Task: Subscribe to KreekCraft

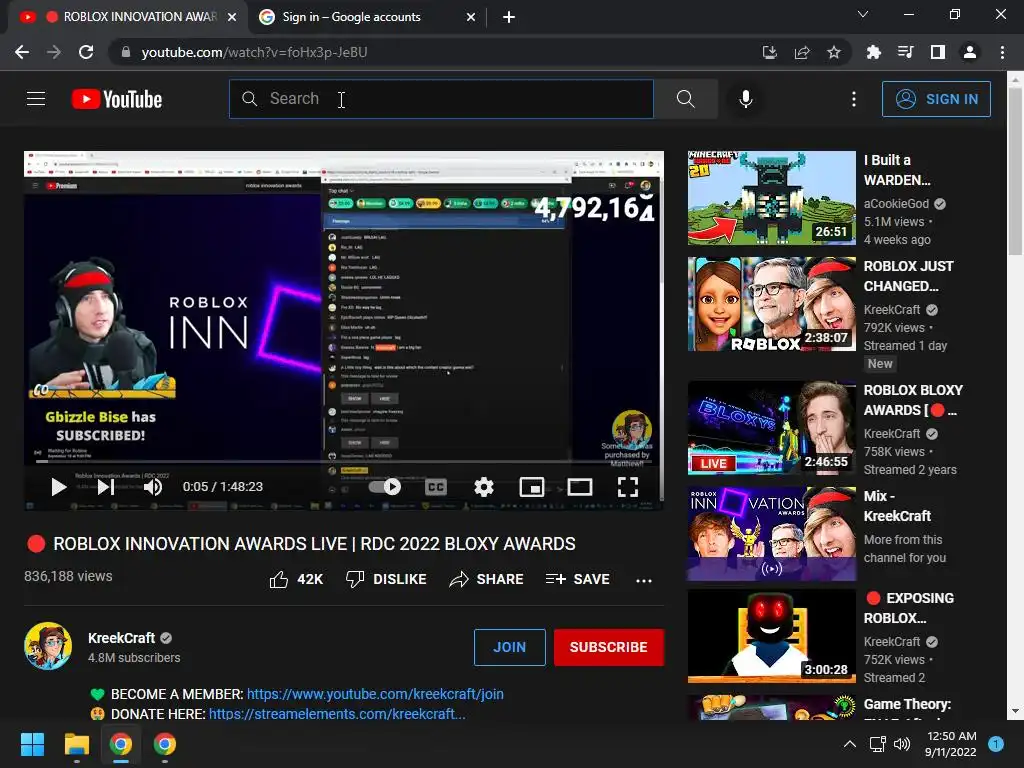Action: 609,647
